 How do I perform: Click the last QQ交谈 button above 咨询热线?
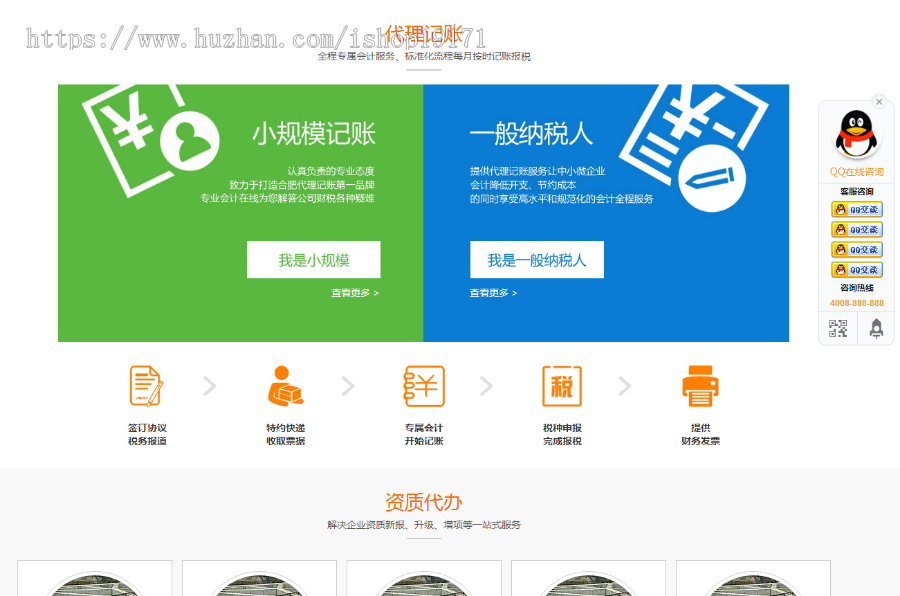tap(856, 270)
